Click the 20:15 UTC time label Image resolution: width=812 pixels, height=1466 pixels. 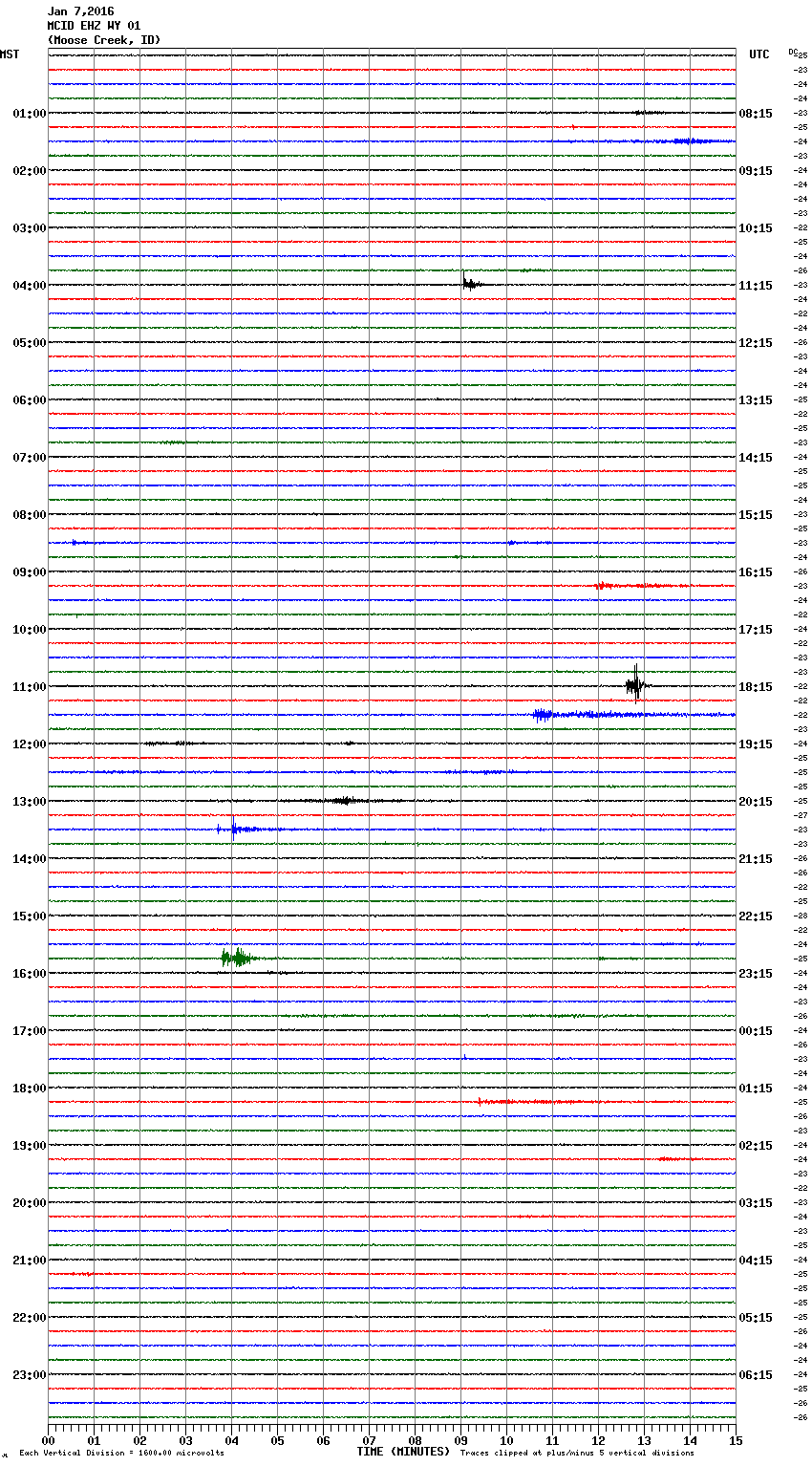756,802
